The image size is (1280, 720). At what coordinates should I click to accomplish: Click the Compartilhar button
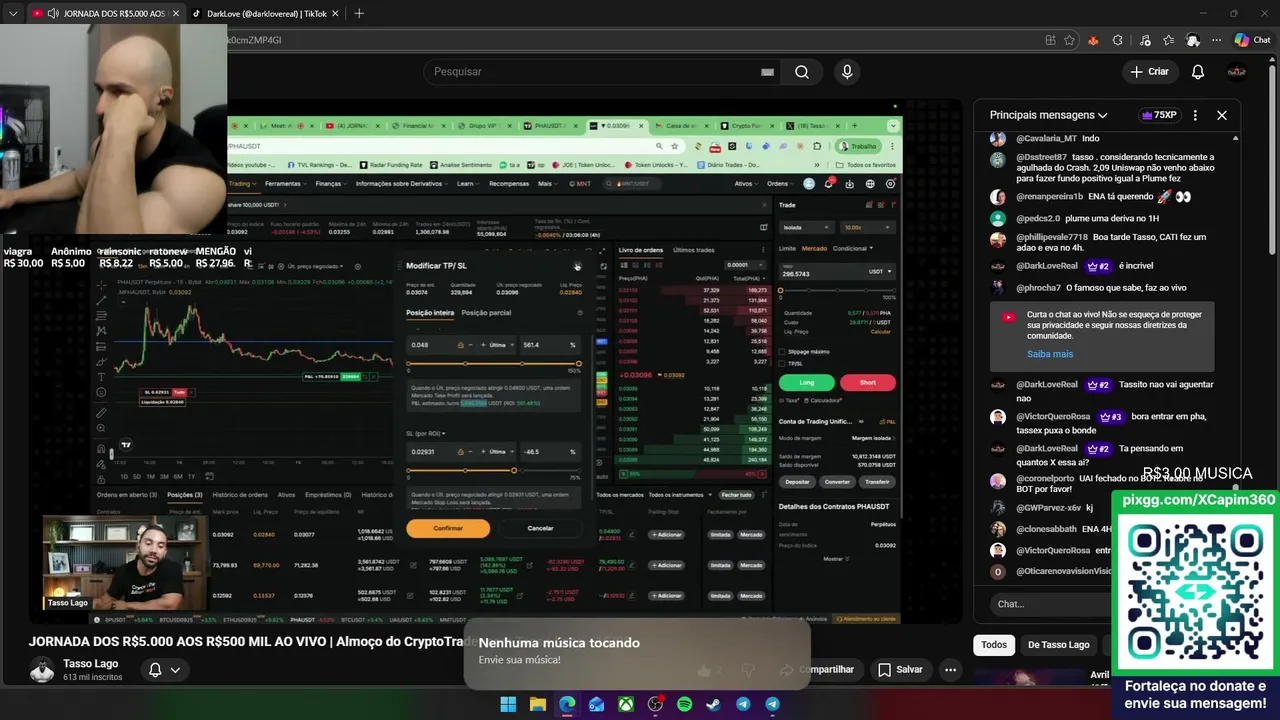coord(819,670)
